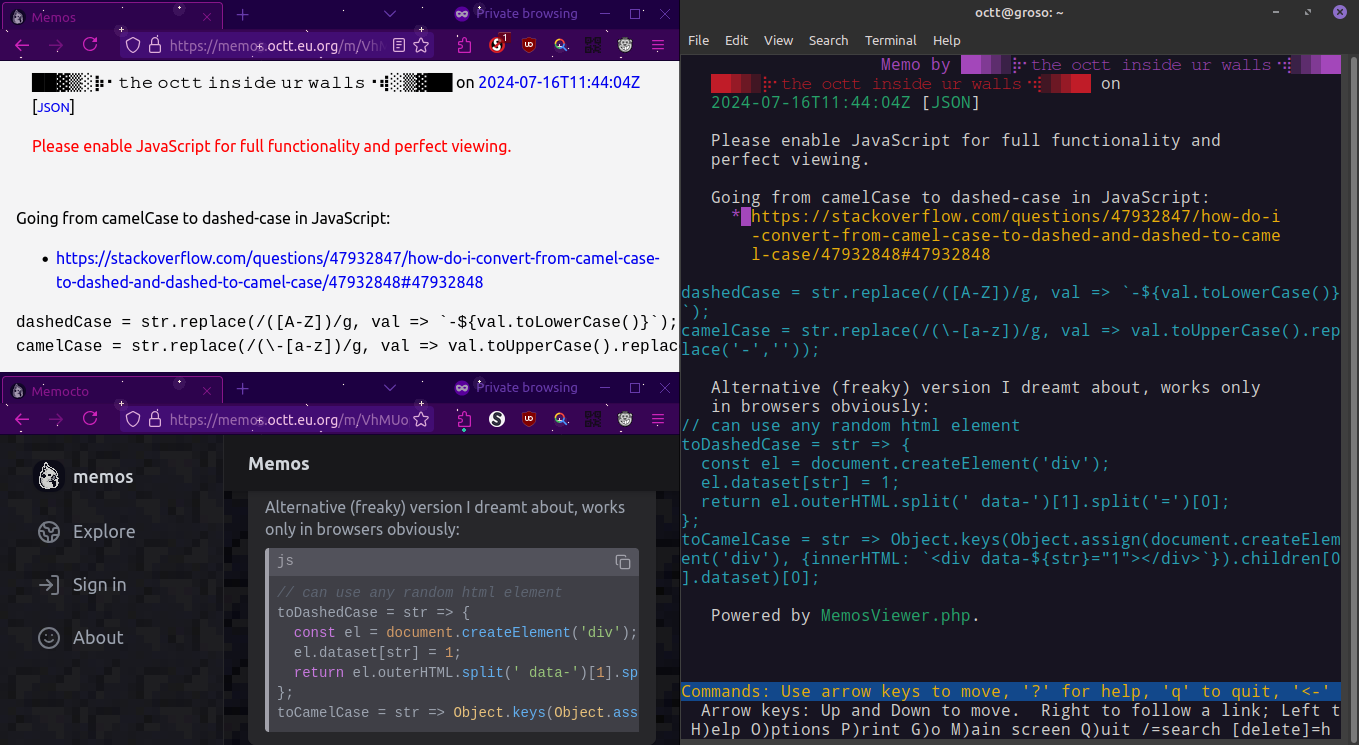The width and height of the screenshot is (1359, 745).
Task: Open extensions puzzle icon in top Memos browser
Action: point(464,45)
